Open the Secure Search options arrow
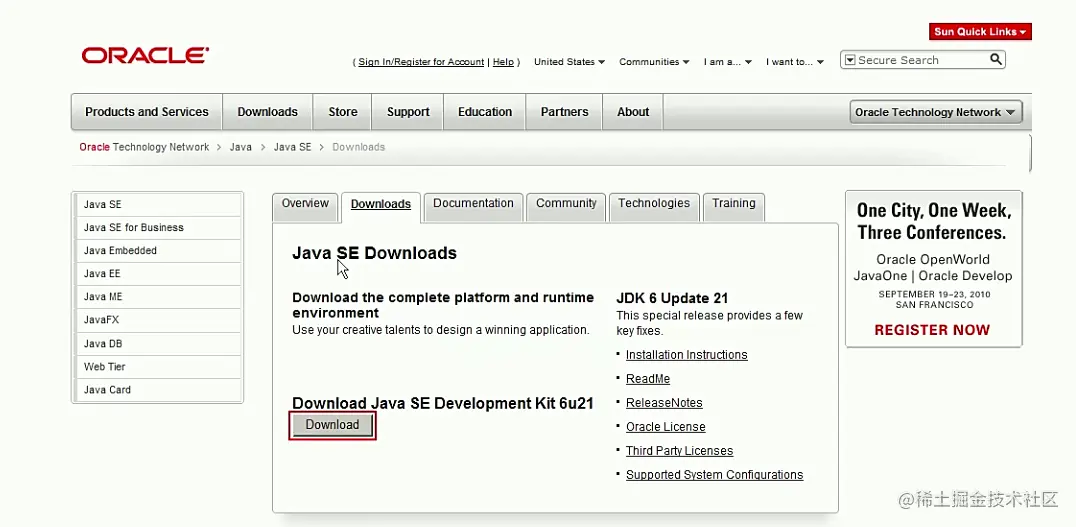Screen dimensions: 1076x527 coord(850,60)
